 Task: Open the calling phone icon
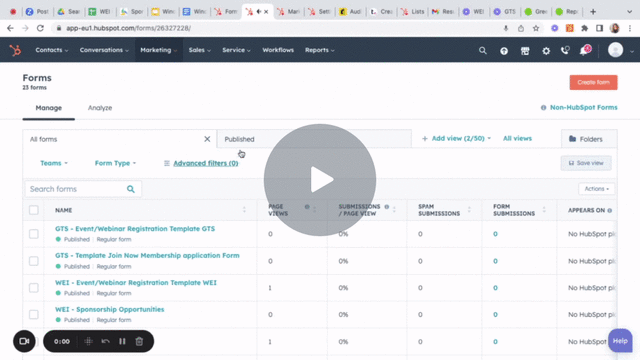565,51
